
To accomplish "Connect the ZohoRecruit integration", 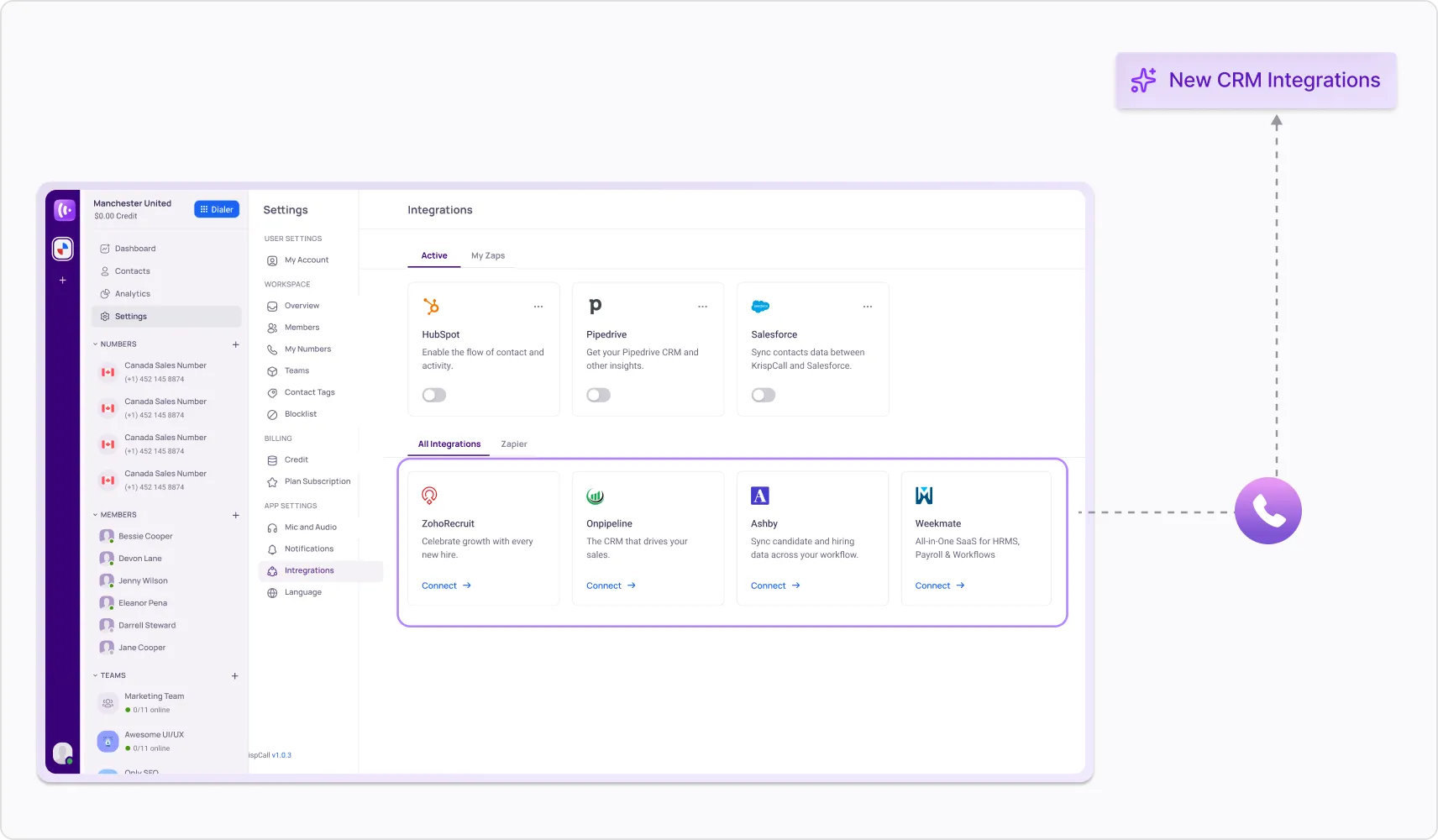I will coord(447,586).
